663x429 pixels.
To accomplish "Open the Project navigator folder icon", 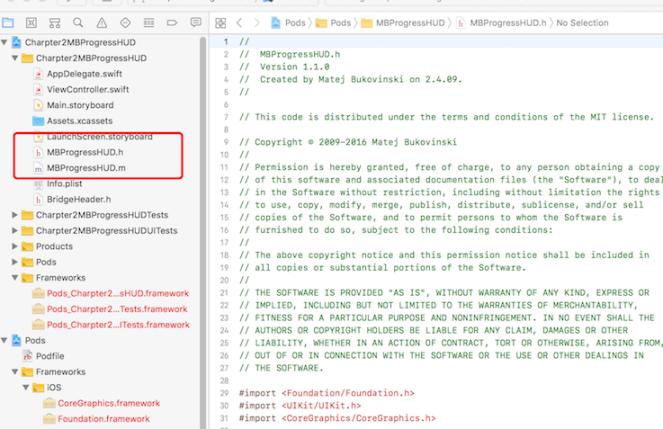I will click(x=10, y=21).
